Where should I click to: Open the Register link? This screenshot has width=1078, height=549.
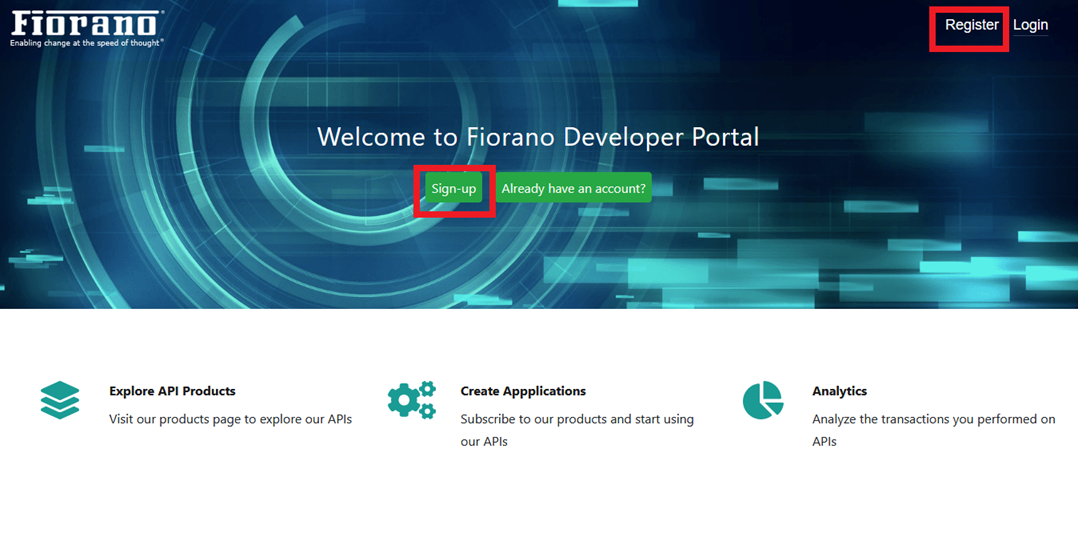pyautogui.click(x=971, y=25)
